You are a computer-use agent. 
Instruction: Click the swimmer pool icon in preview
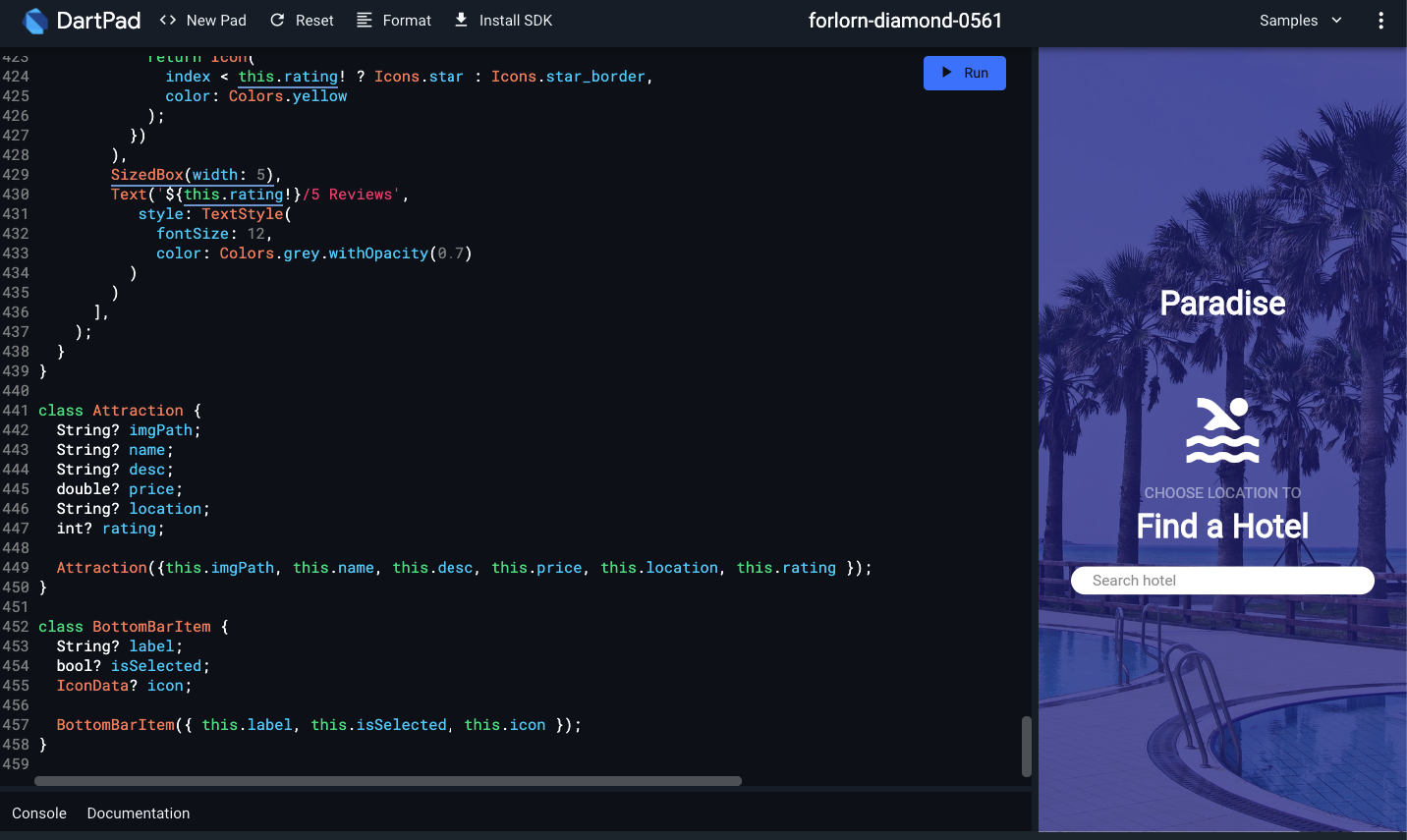pos(1222,429)
